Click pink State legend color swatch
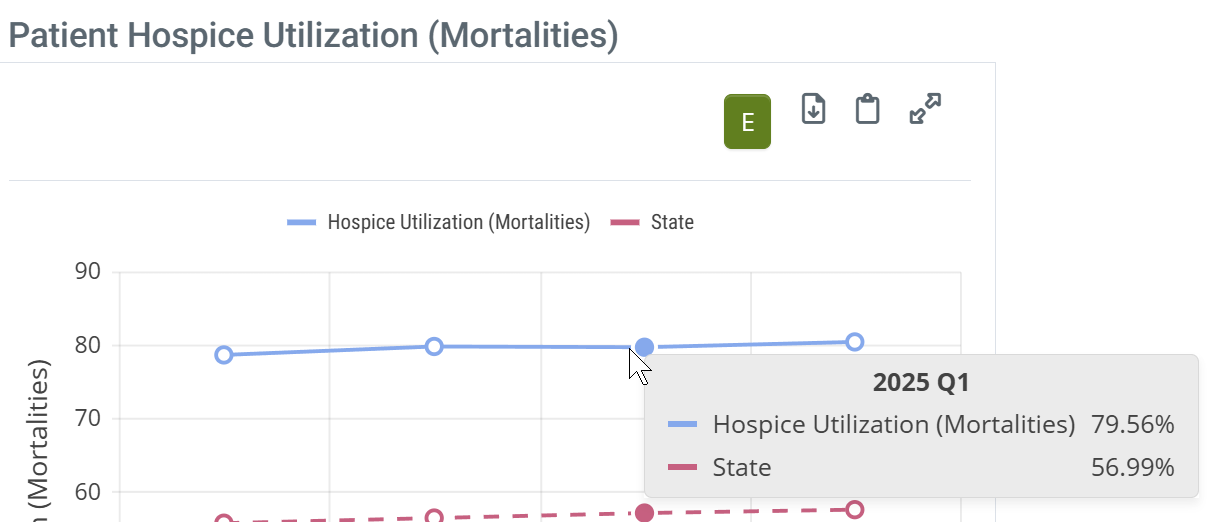1220x522 pixels. pos(625,222)
